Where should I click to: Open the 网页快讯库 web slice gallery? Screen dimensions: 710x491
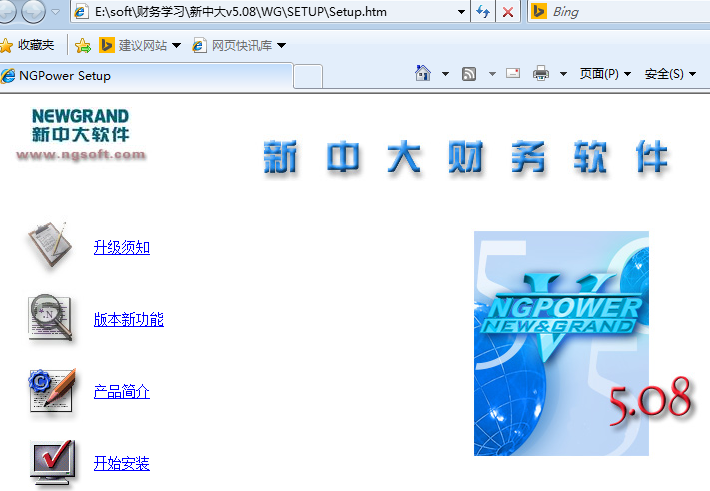pos(239,45)
